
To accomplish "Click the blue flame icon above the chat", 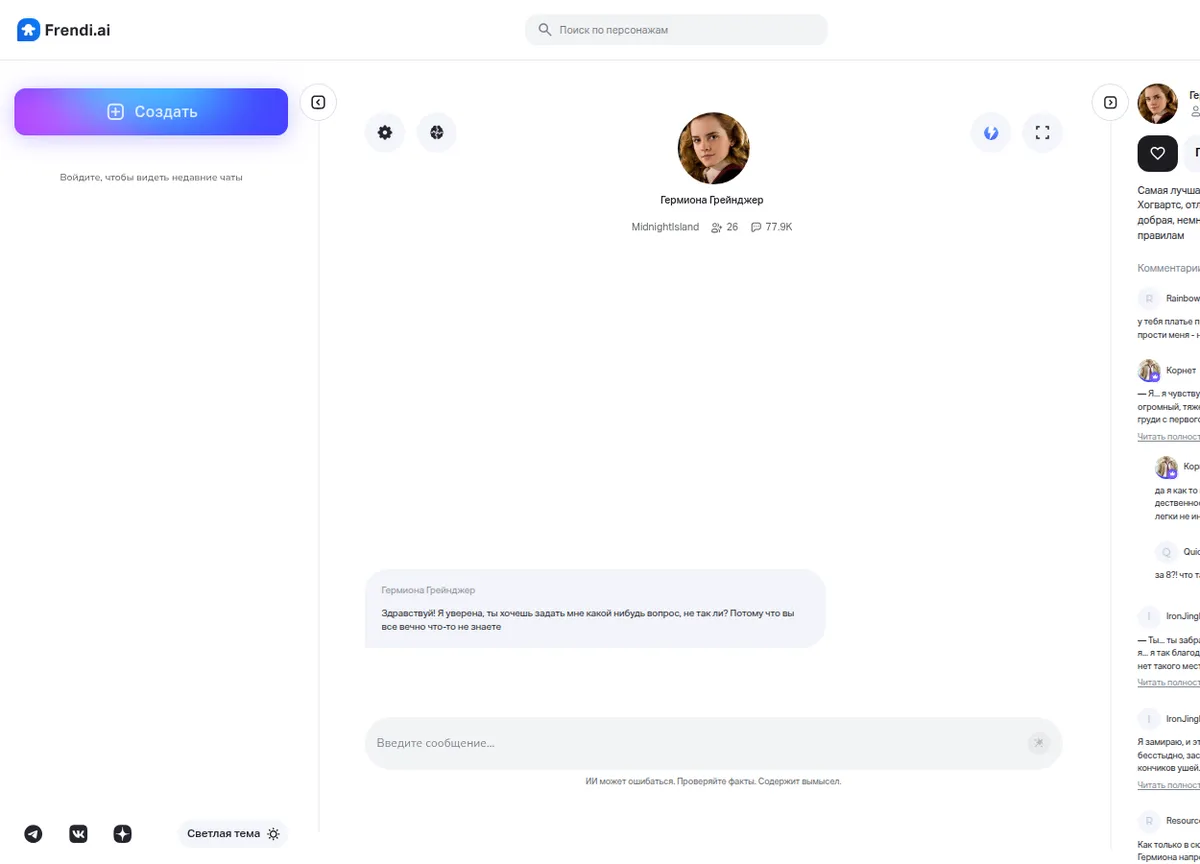I will [x=991, y=132].
